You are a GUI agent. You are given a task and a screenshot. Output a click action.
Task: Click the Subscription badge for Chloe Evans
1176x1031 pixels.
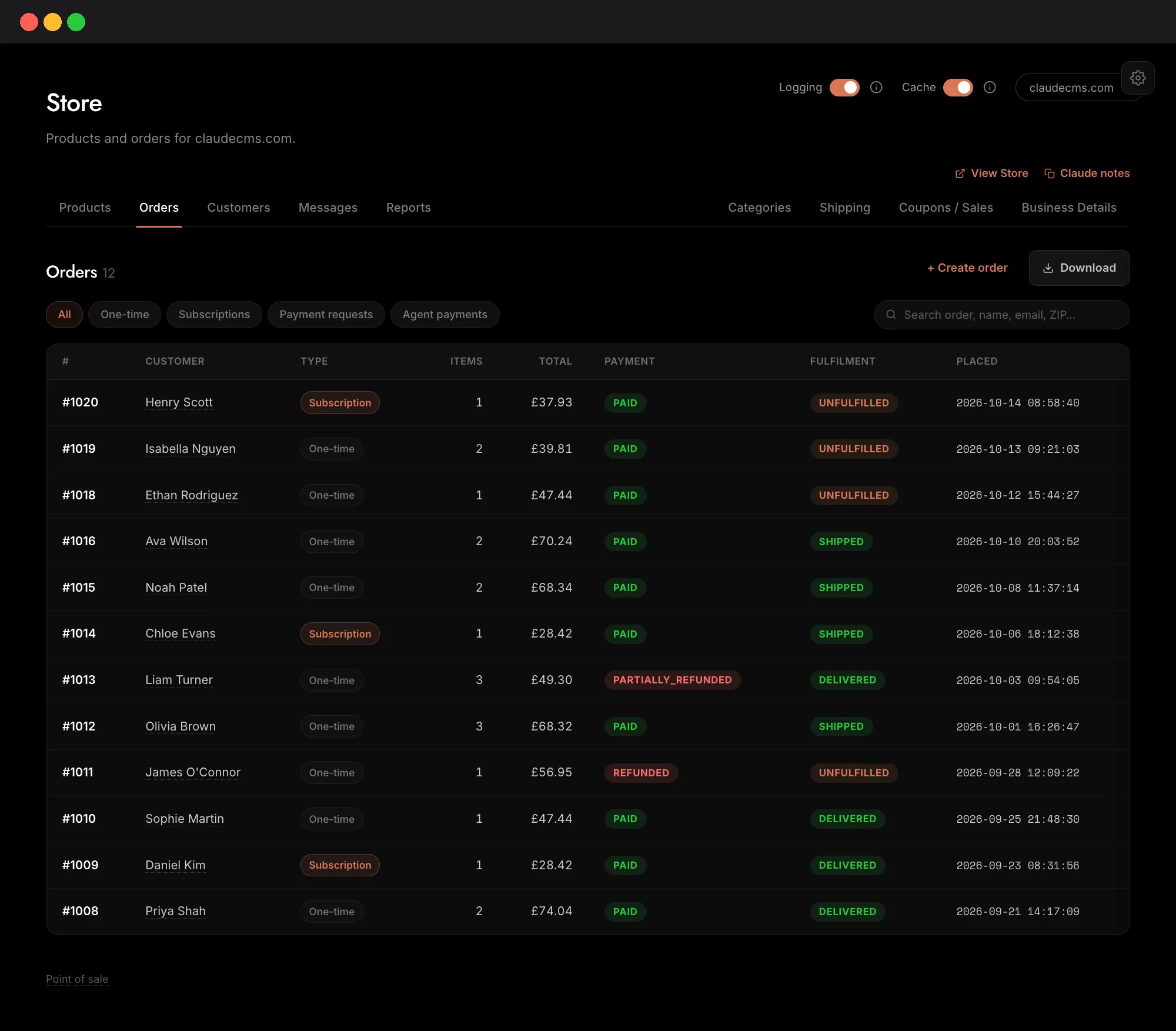pyautogui.click(x=340, y=634)
